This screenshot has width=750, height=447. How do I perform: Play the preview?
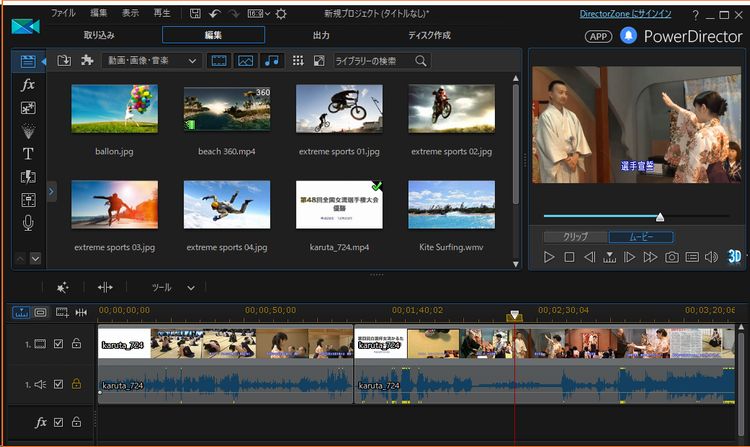tap(549, 257)
